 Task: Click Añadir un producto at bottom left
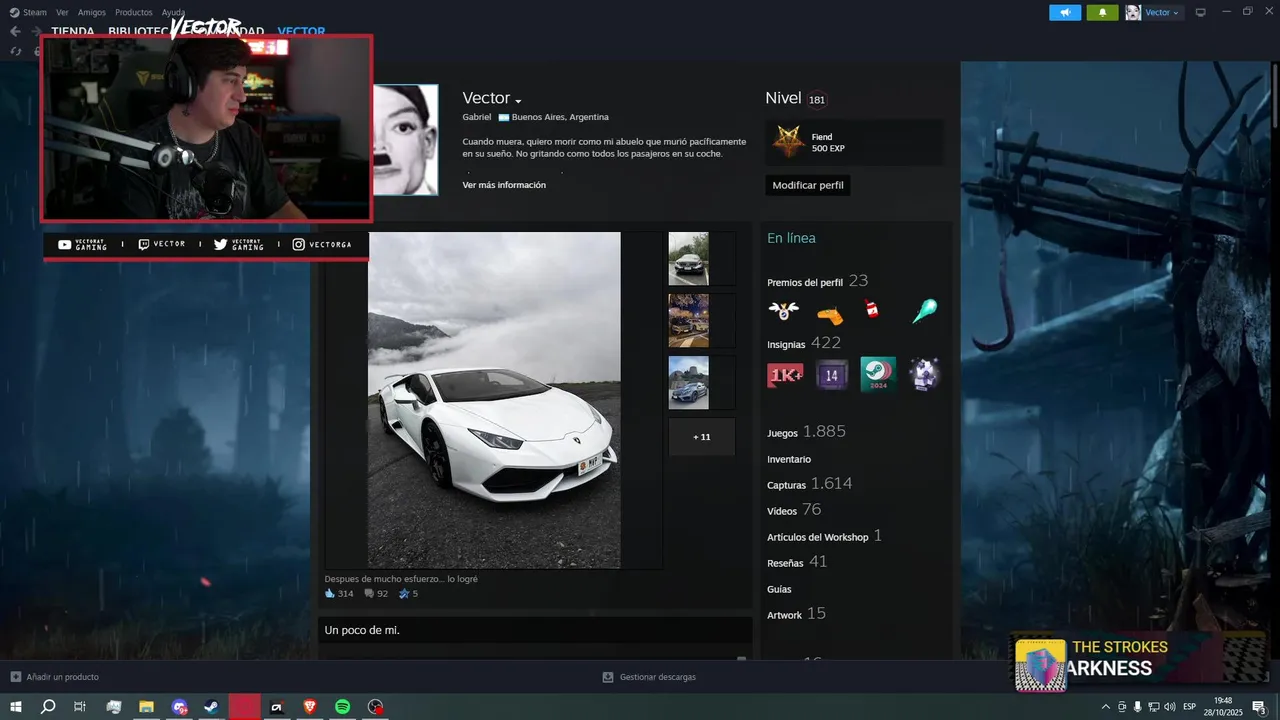(x=55, y=677)
